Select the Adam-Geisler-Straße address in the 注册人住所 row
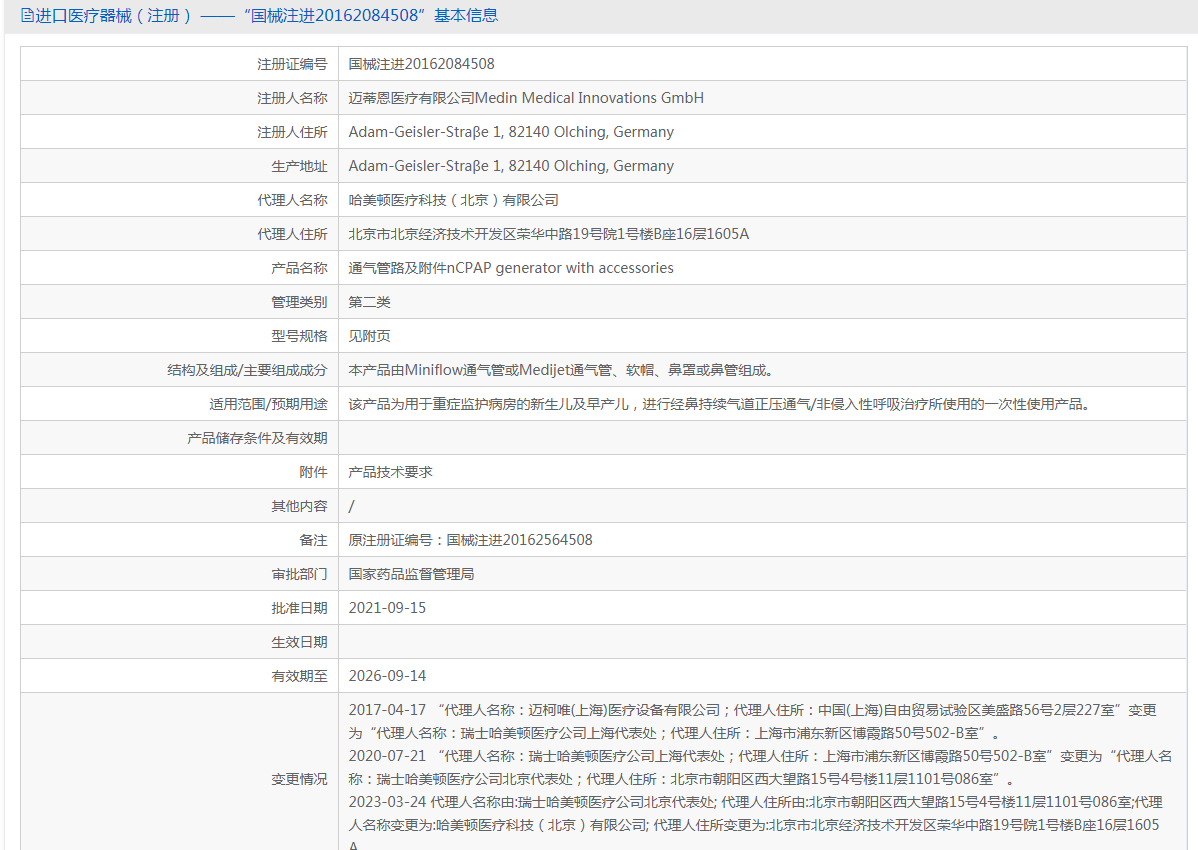 click(511, 132)
